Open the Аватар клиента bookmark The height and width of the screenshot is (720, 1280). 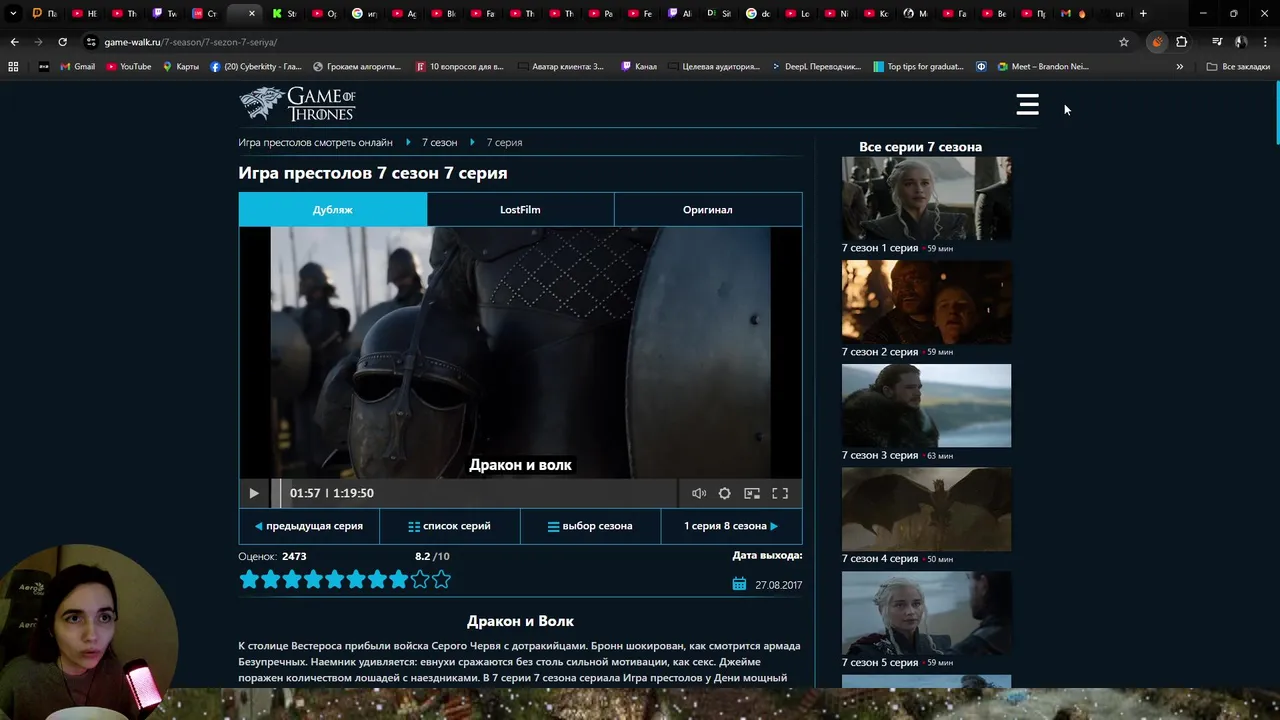pyautogui.click(x=560, y=67)
